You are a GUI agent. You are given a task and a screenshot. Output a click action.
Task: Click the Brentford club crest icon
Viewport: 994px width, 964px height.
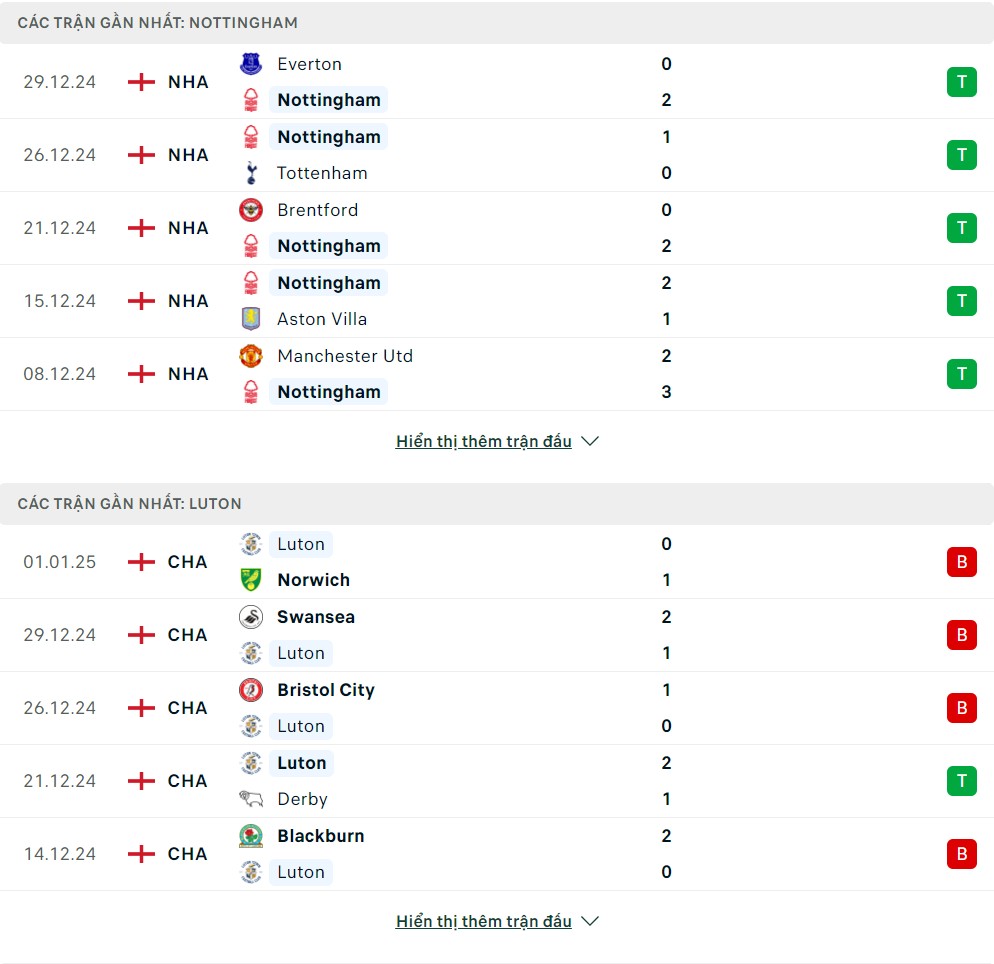(251, 210)
